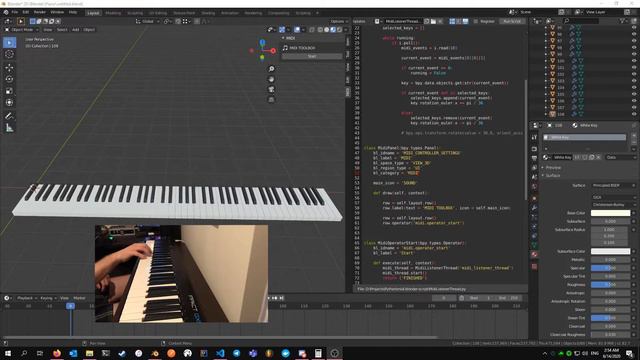Toggle X-ray display in viewport header
The height and width of the screenshot is (360, 640).
point(312,30)
